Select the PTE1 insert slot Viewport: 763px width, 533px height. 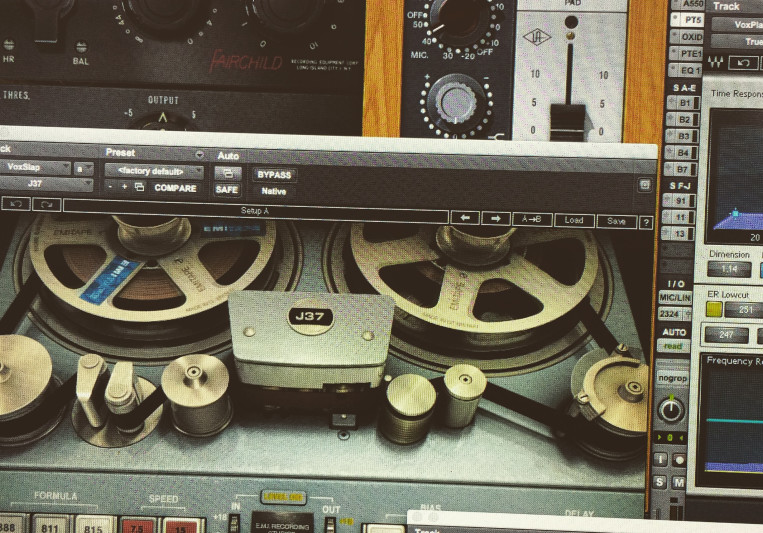pos(686,54)
